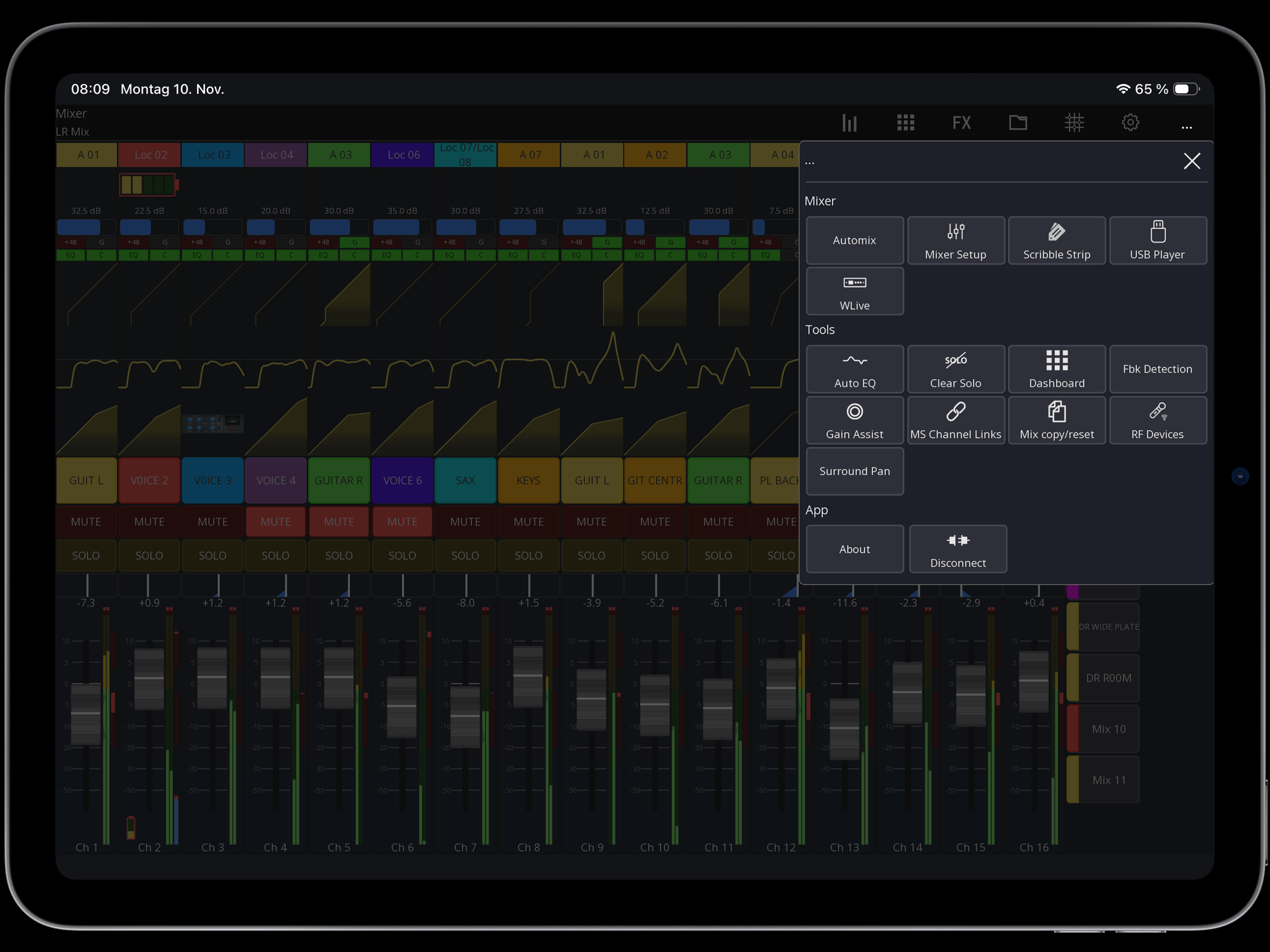Screen dimensions: 1270x952
Task: Clear Solo on all channels
Action: pos(955,369)
